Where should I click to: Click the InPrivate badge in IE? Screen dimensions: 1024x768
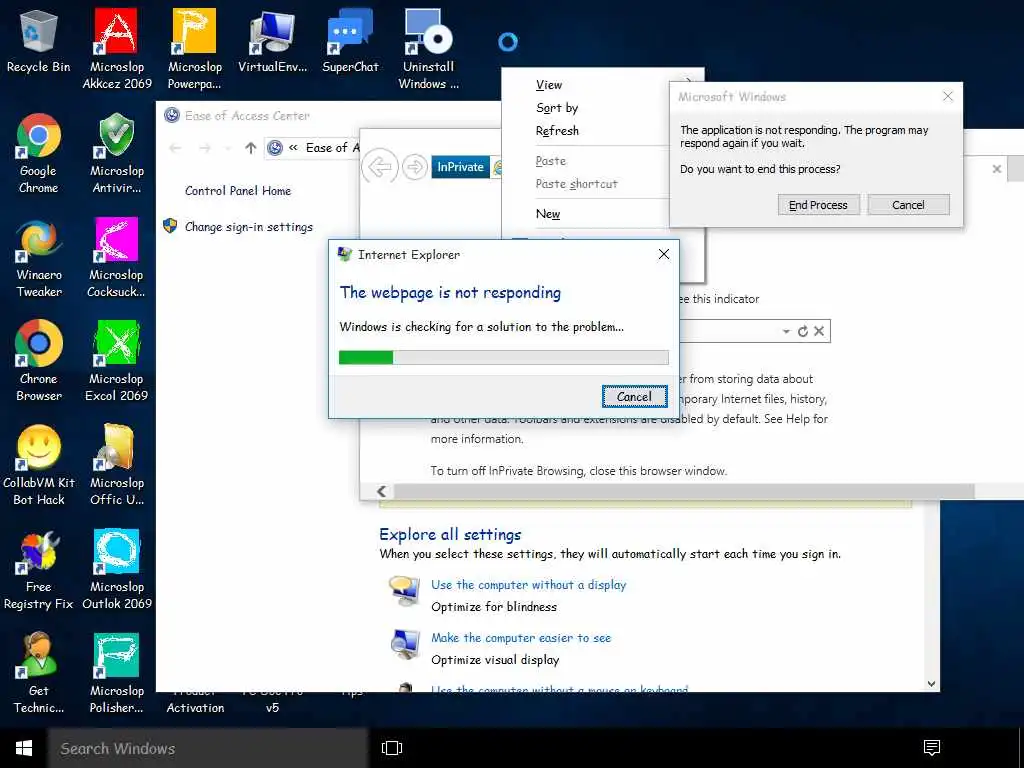tap(460, 167)
